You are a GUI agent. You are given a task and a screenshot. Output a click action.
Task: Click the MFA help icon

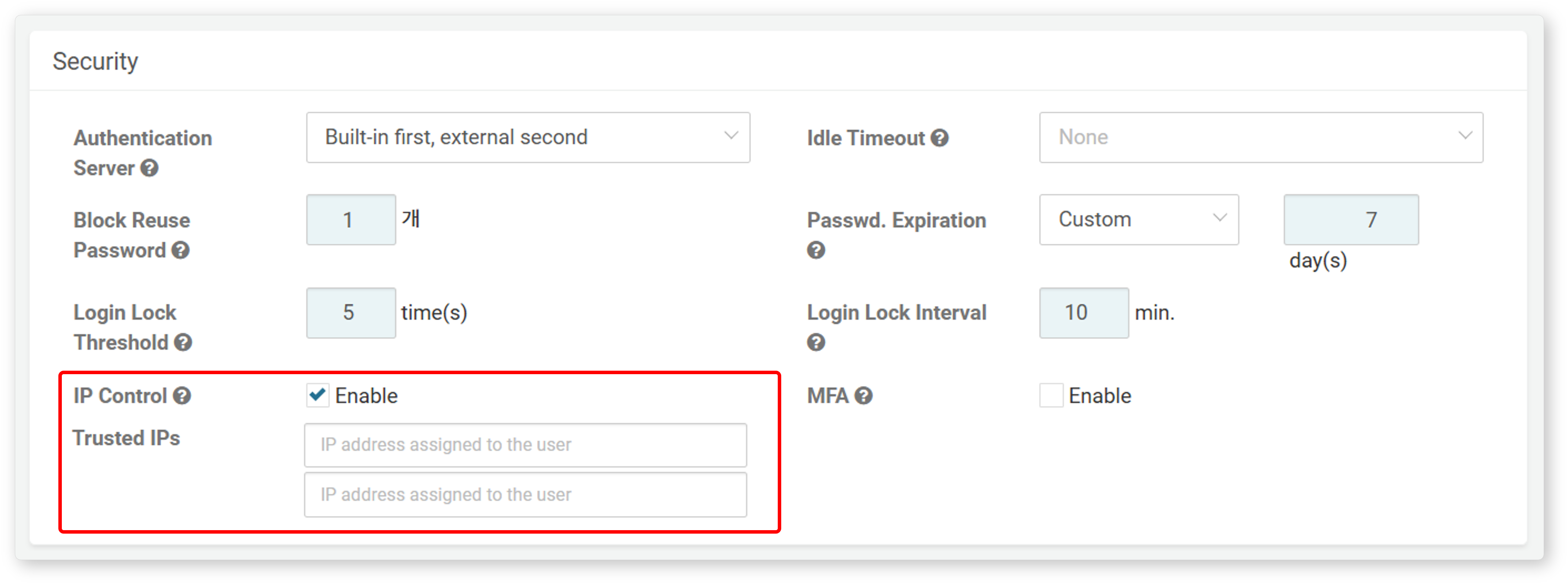click(x=863, y=396)
